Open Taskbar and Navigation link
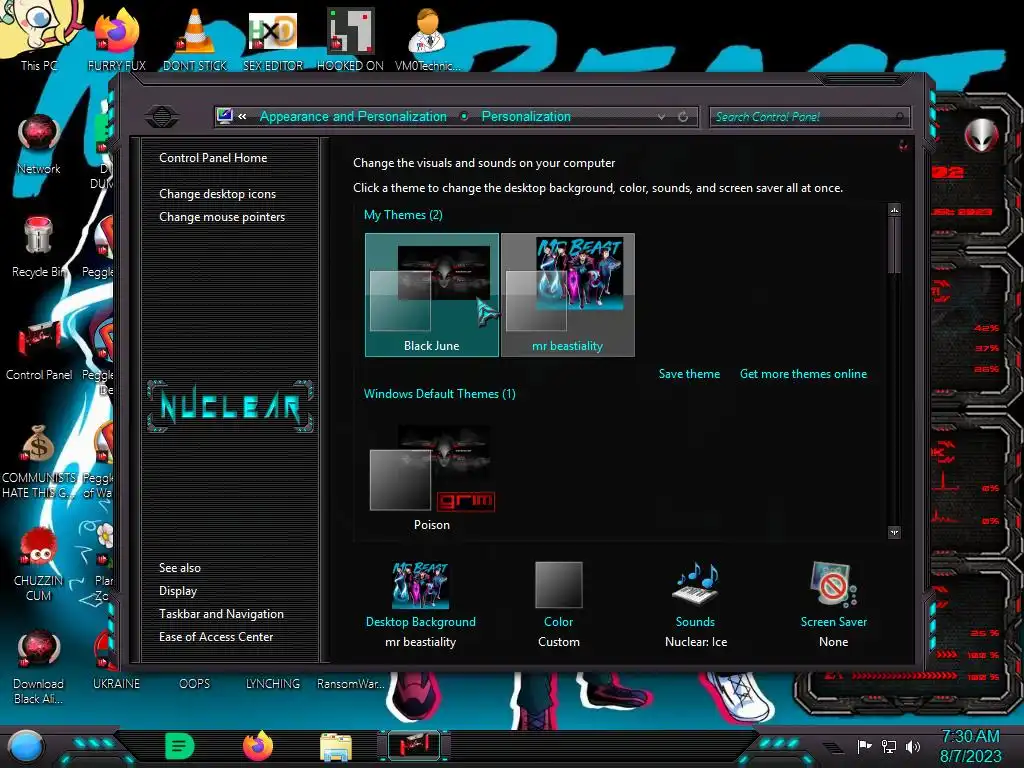This screenshot has width=1024, height=768. [221, 614]
